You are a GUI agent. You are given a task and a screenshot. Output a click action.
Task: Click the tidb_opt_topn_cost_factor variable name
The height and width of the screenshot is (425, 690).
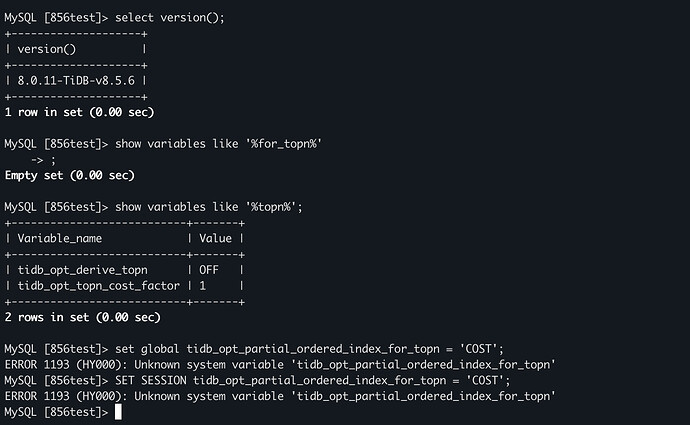click(x=99, y=286)
